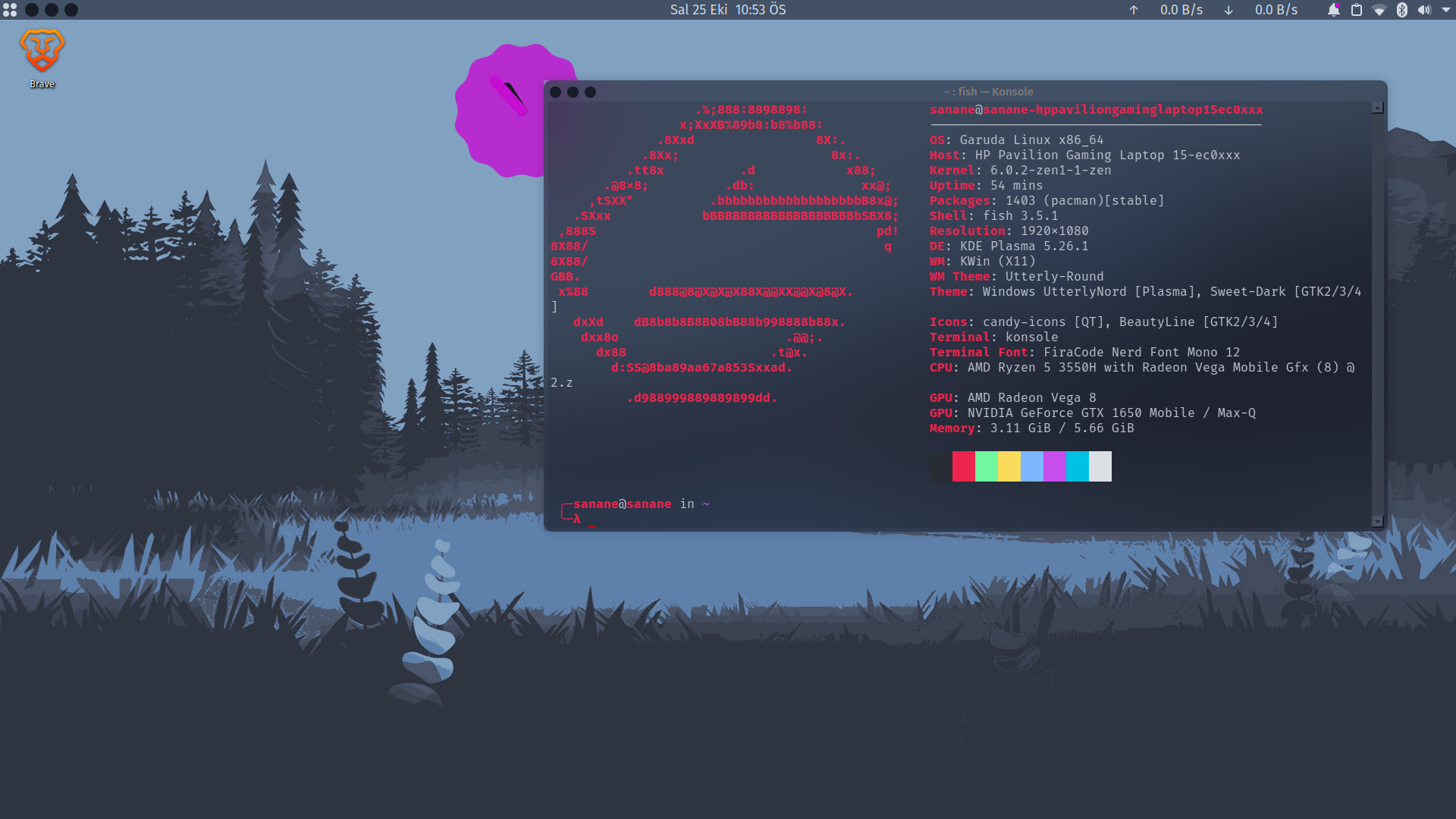Click the red color block in neofetch palette
Image resolution: width=1456 pixels, height=819 pixels.
[x=963, y=466]
